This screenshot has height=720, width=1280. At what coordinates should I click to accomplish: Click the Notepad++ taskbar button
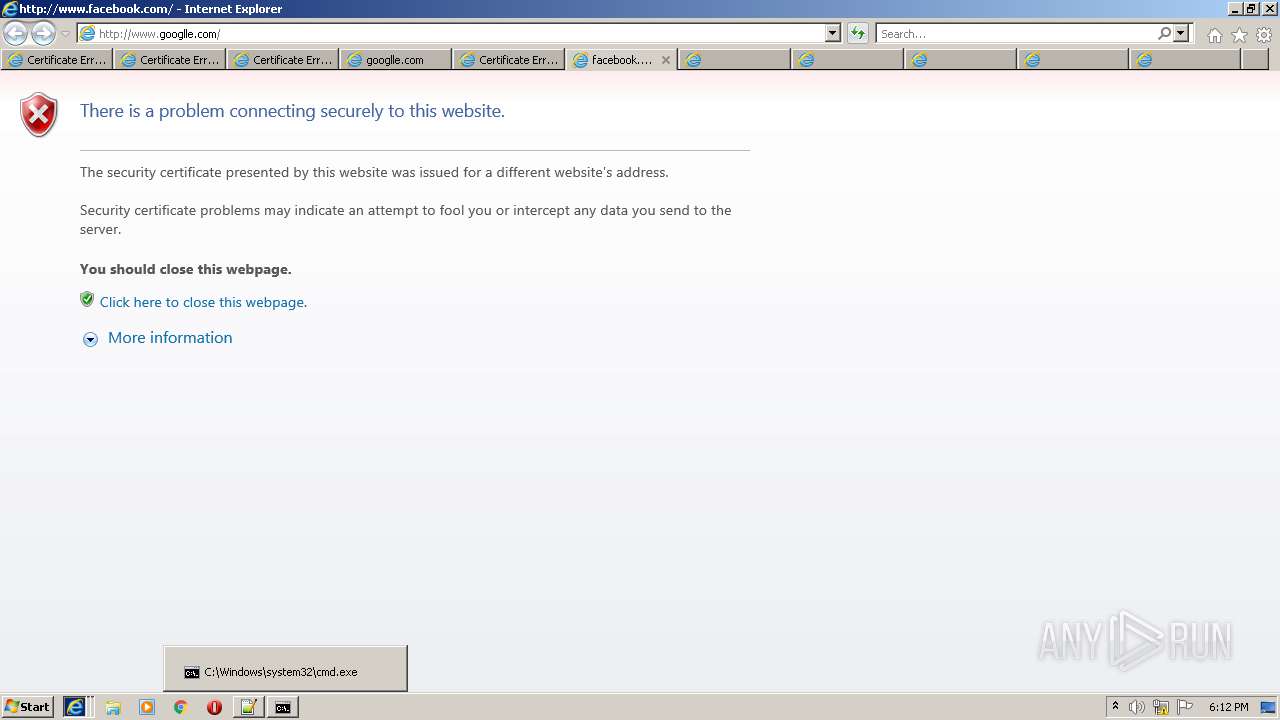[x=249, y=707]
